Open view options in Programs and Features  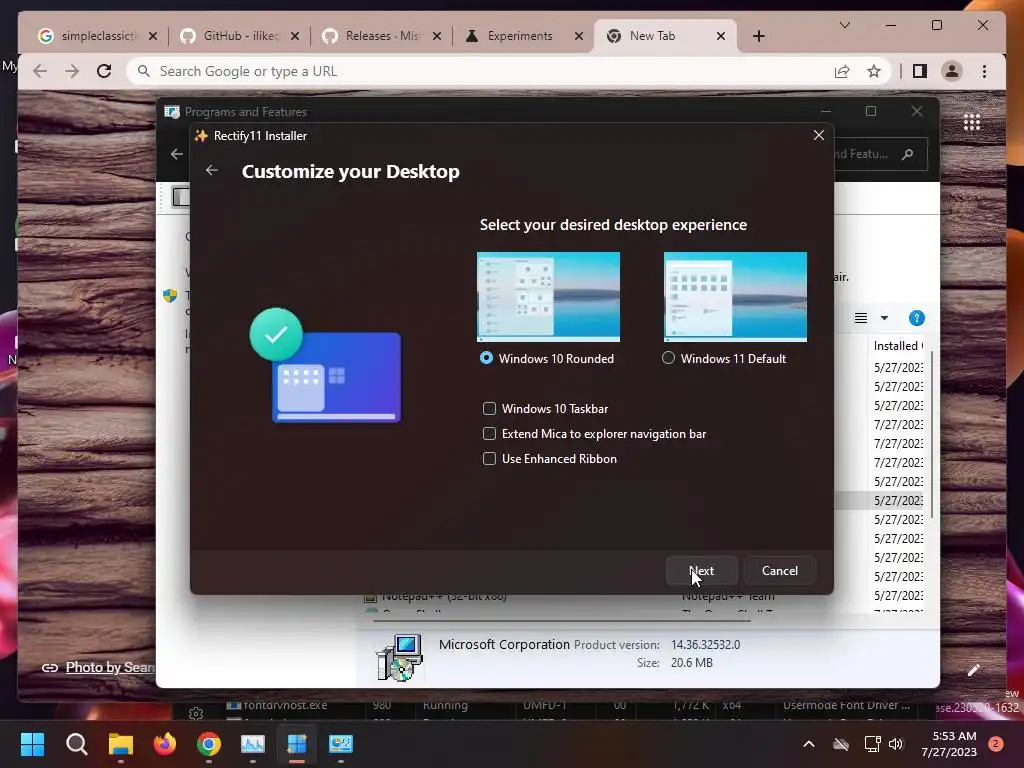tap(861, 318)
